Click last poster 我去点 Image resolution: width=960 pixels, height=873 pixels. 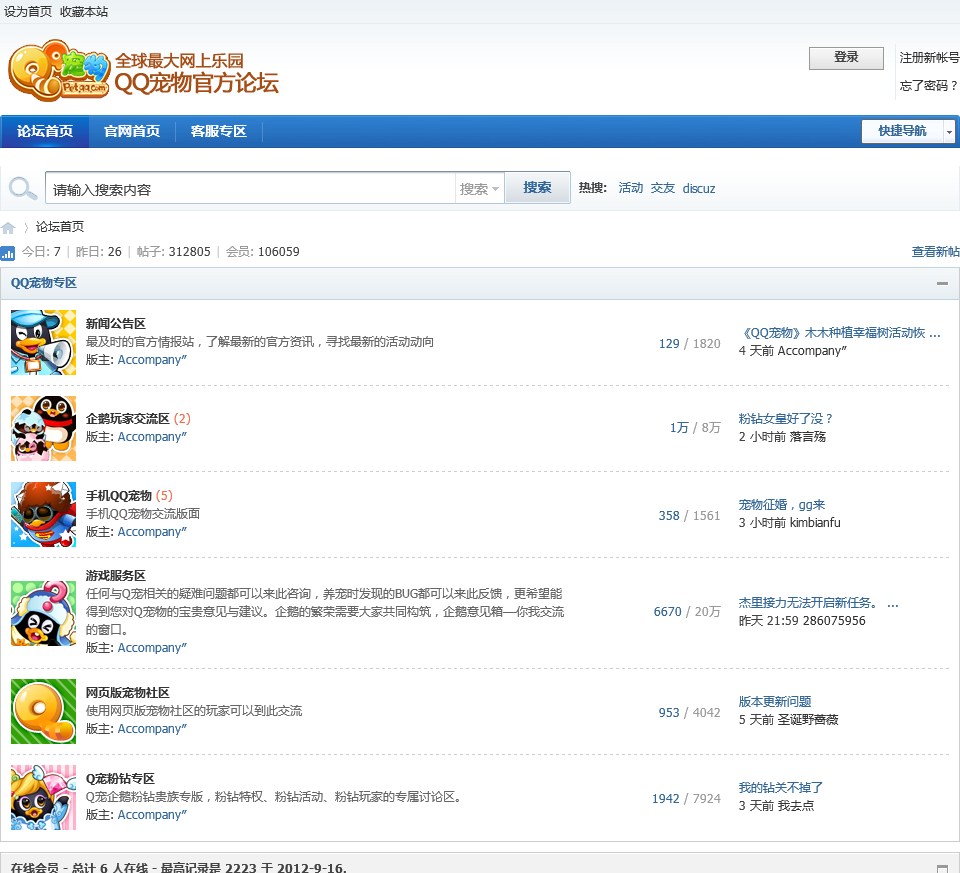[795, 806]
